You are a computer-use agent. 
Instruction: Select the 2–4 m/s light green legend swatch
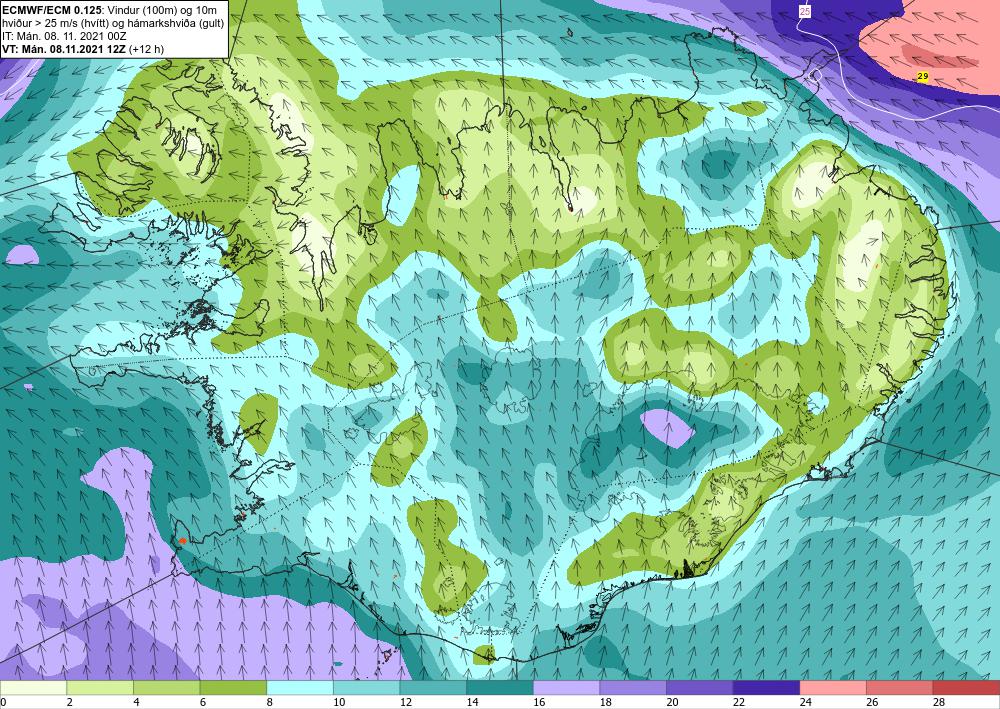99,688
